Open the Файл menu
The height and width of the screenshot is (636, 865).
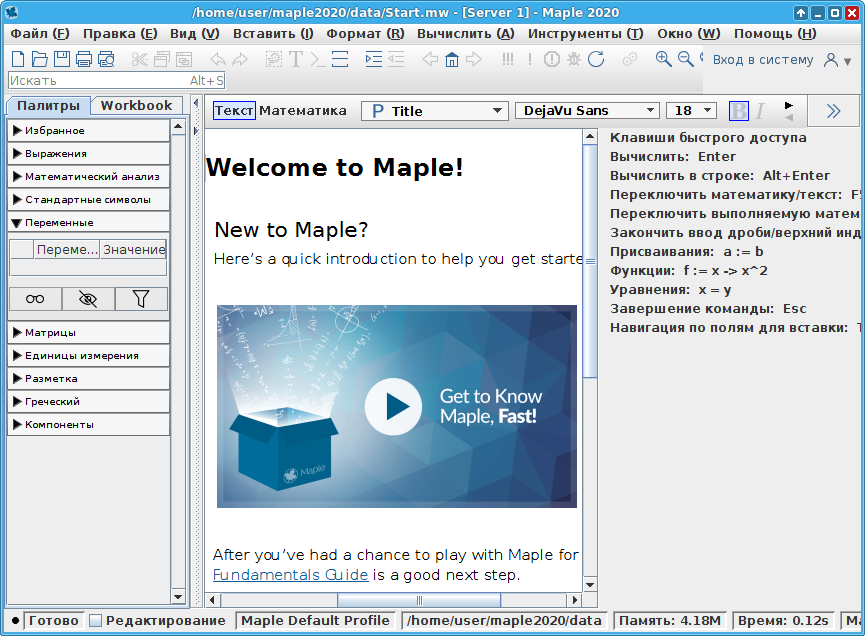point(40,34)
